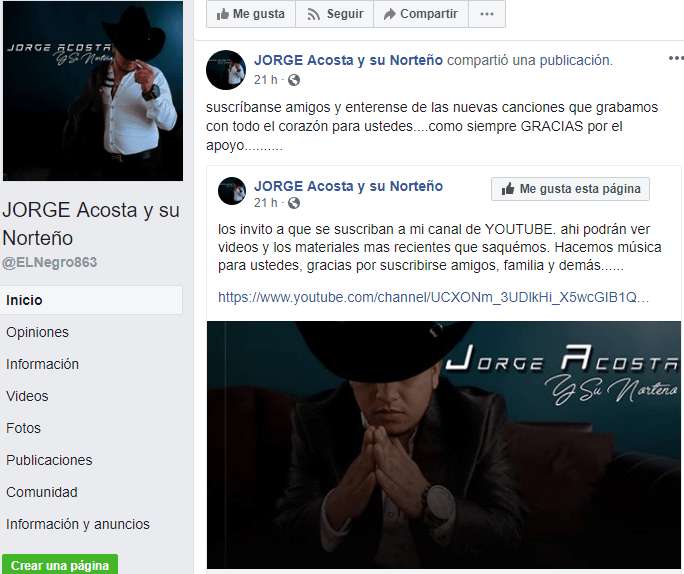Click the publicación link in post header
Screen dimensions: 684x574
pyautogui.click(x=575, y=60)
